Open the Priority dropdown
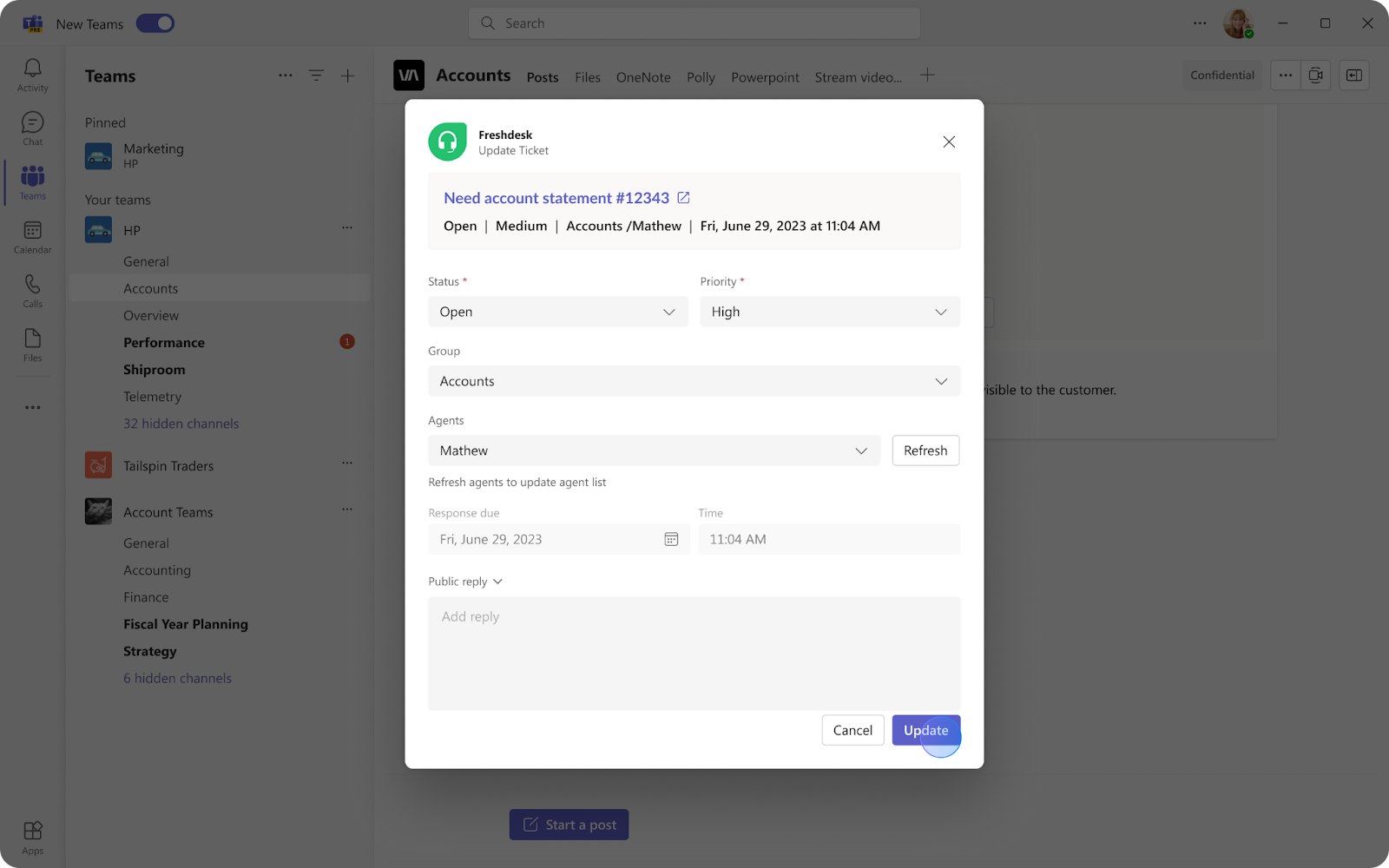Screen dimensions: 1389x868 tap(830, 312)
